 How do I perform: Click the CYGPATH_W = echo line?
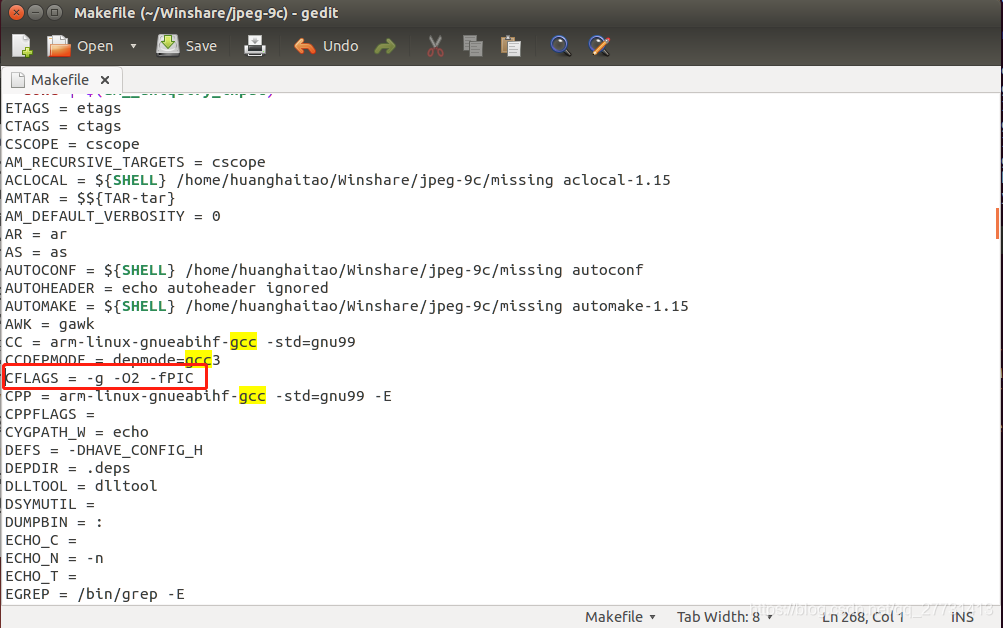click(77, 432)
